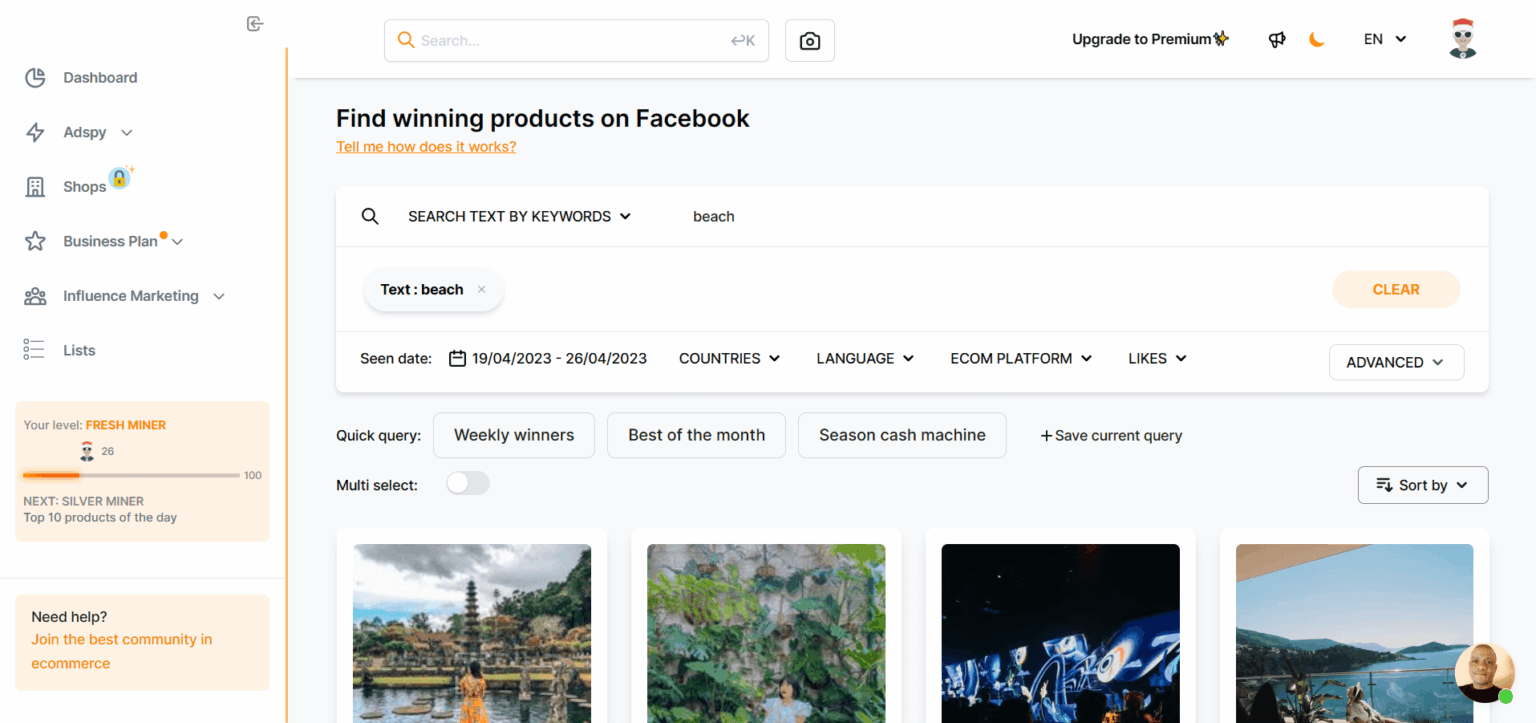Open Shops in sidebar menu
This screenshot has height=723, width=1536.
(84, 187)
